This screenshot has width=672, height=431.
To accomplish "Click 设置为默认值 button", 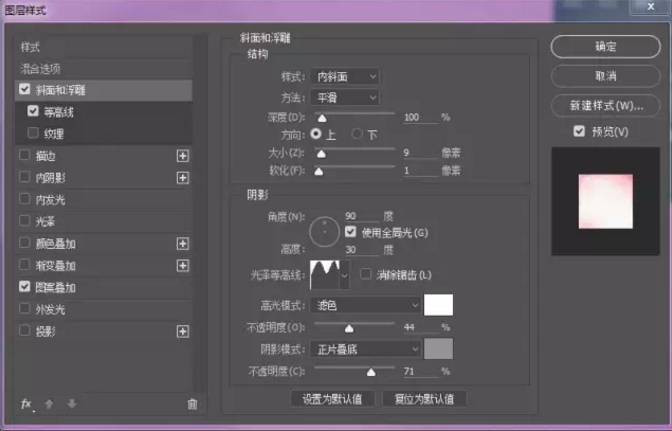I will click(333, 399).
